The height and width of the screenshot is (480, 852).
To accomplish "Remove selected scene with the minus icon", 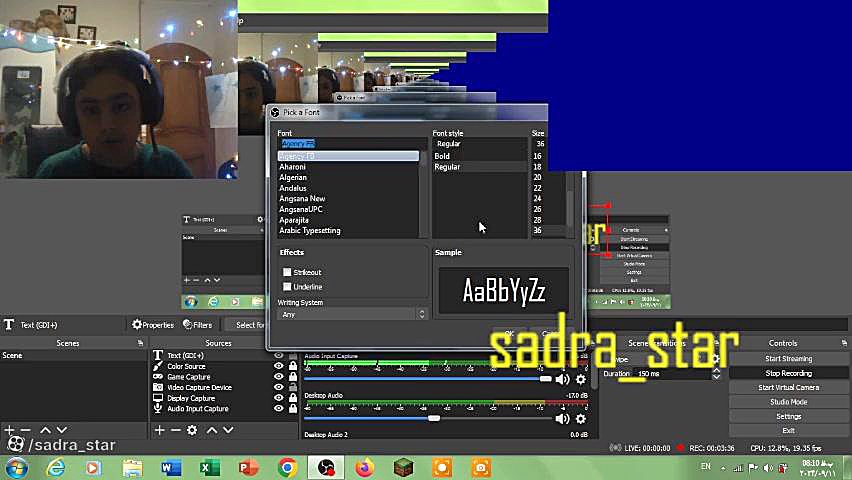I will [x=26, y=430].
